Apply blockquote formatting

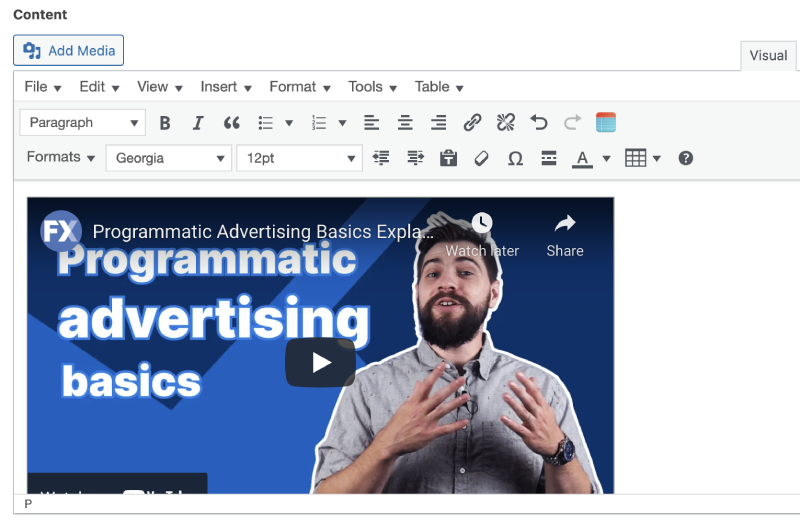coord(232,122)
